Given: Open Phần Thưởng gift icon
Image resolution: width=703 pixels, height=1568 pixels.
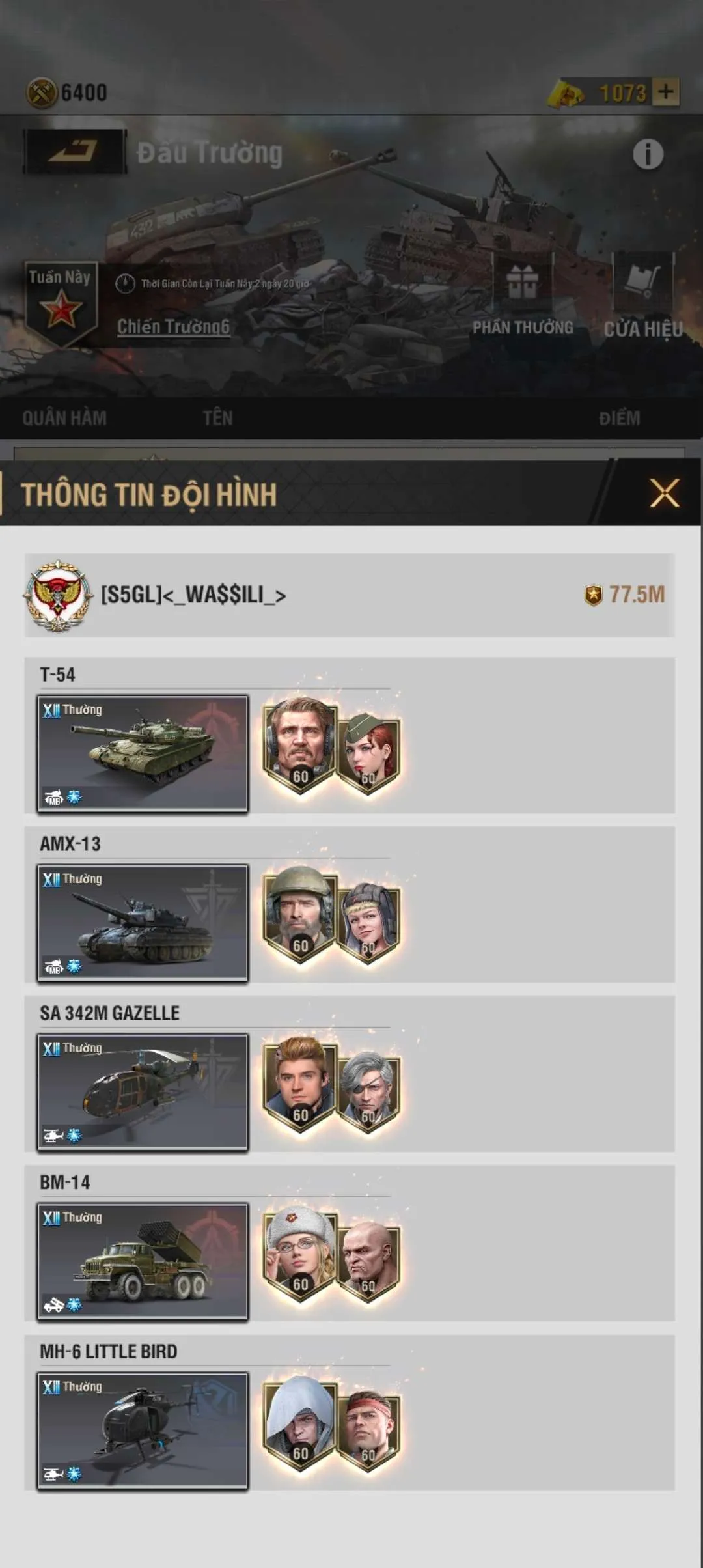Looking at the screenshot, I should pos(523,282).
